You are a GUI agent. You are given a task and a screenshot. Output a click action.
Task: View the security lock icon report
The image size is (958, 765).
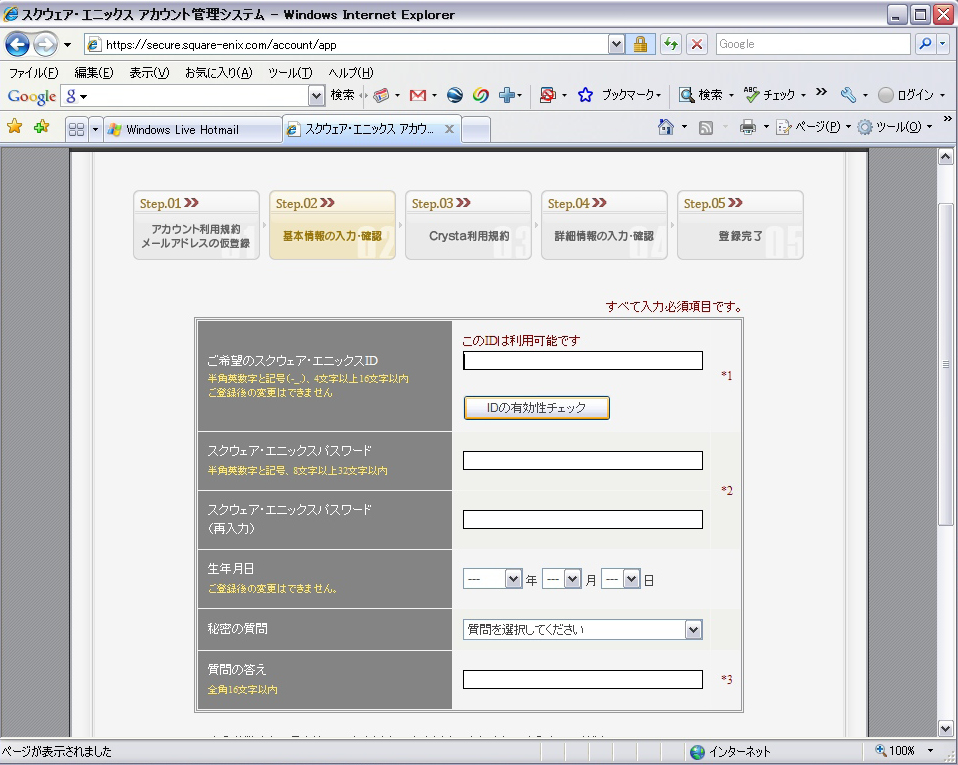point(640,45)
